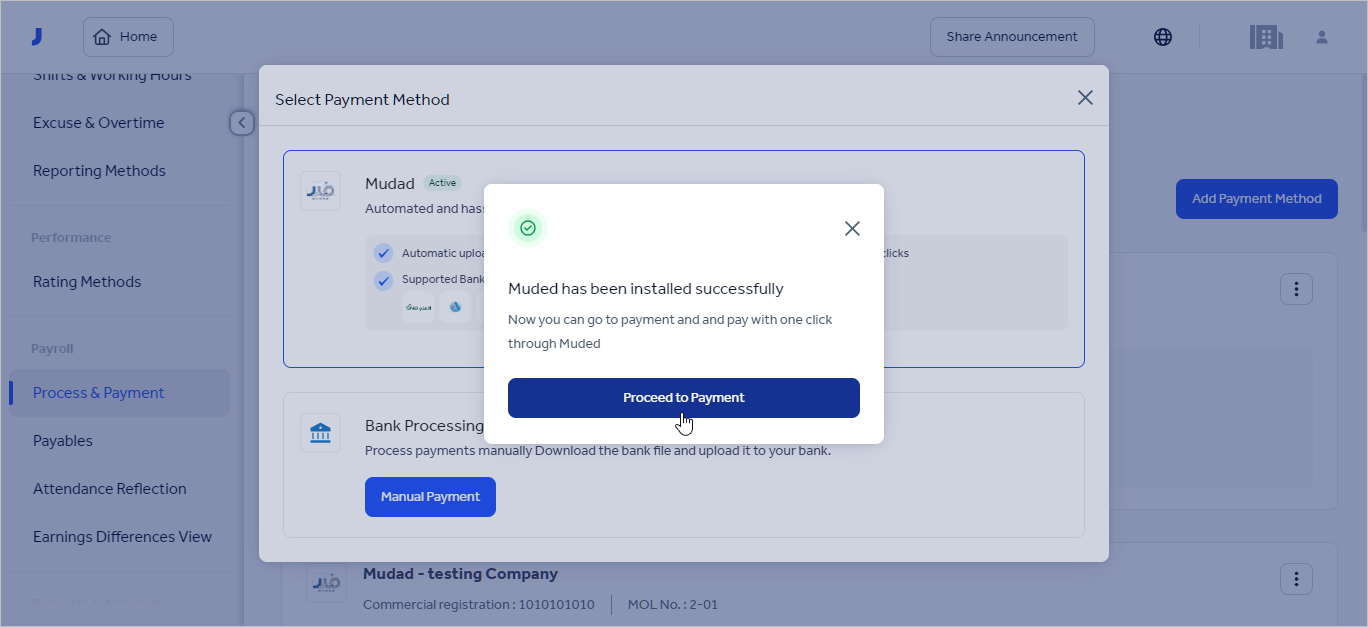Click the user profile icon

click(1322, 36)
